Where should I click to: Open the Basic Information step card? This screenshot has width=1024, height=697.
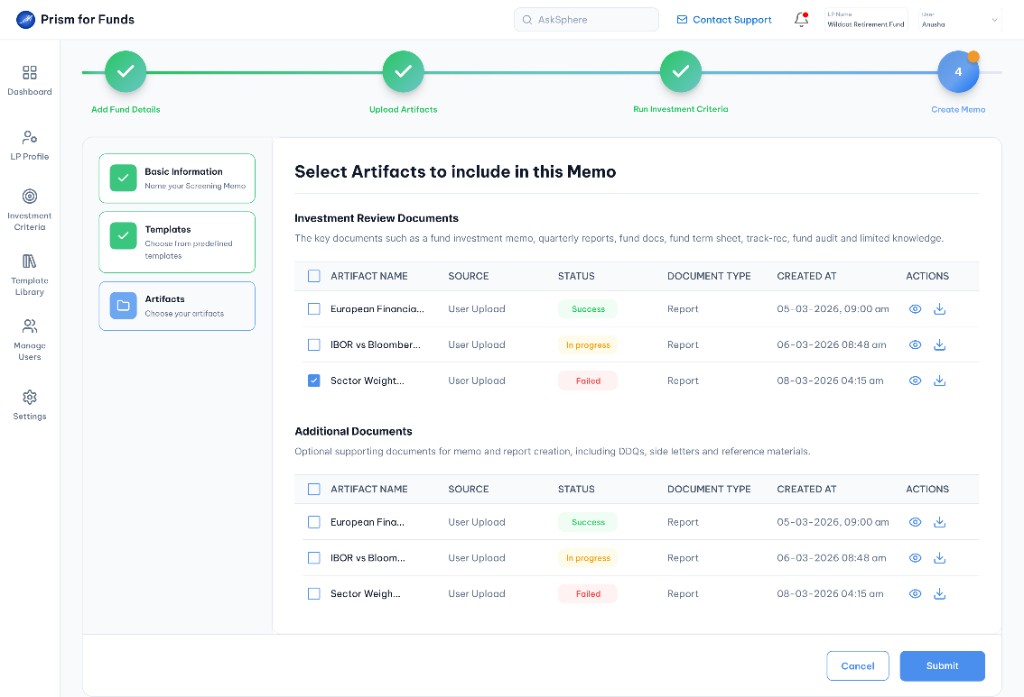click(177, 178)
